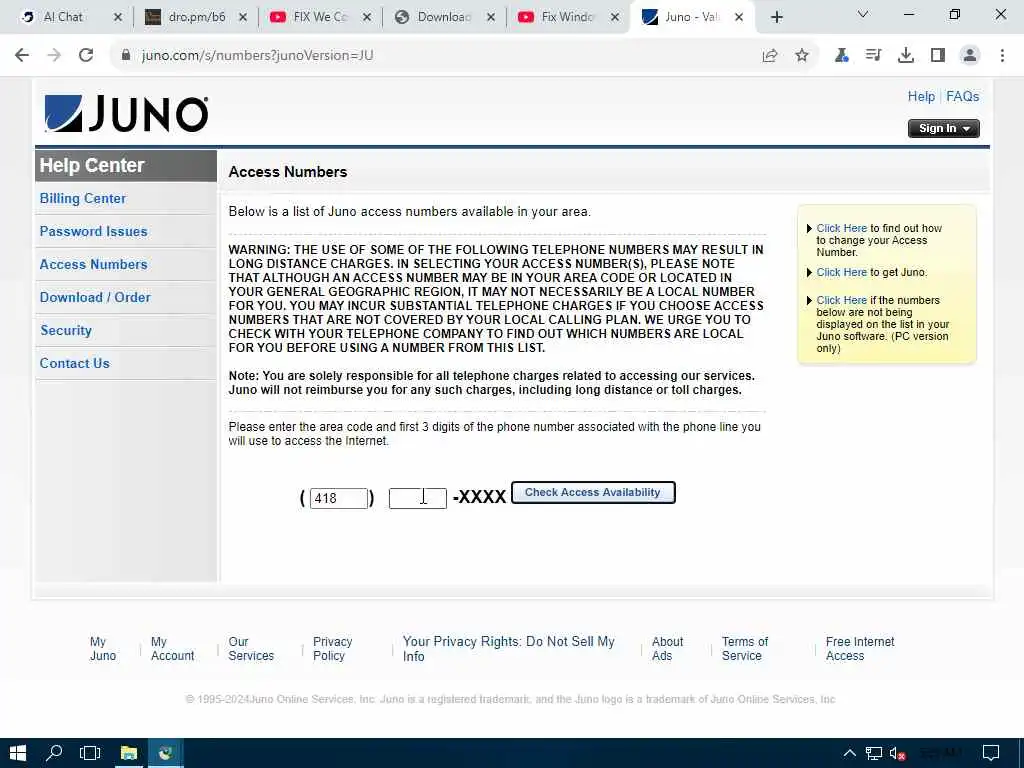
Task: Click the padlock site info icon
Action: point(126,56)
